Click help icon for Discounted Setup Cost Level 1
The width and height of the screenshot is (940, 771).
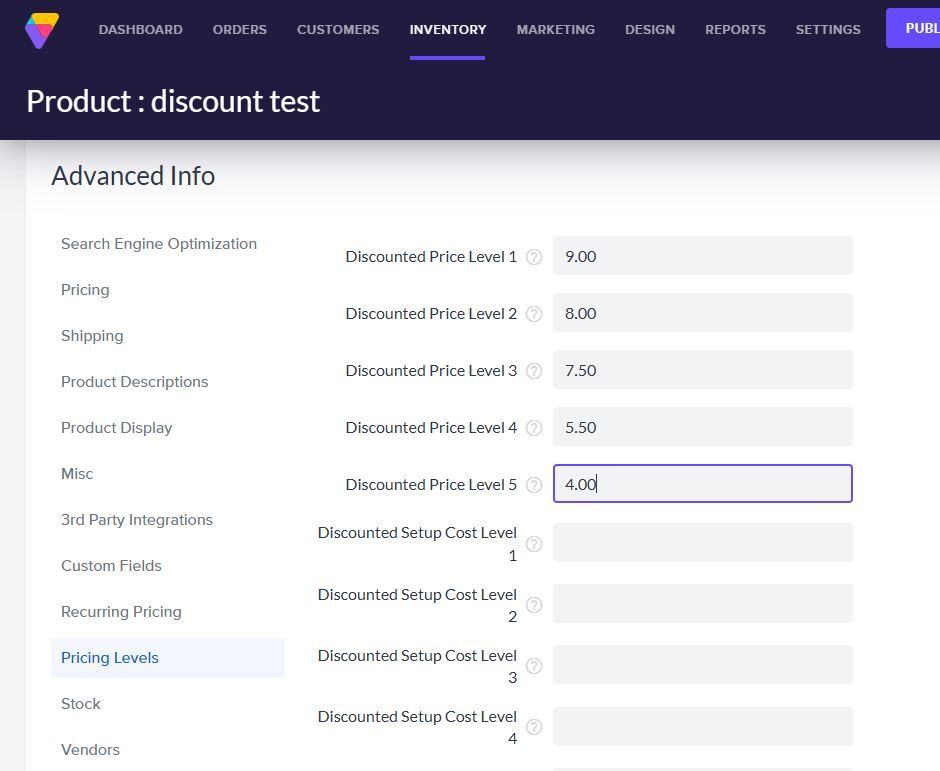[534, 544]
